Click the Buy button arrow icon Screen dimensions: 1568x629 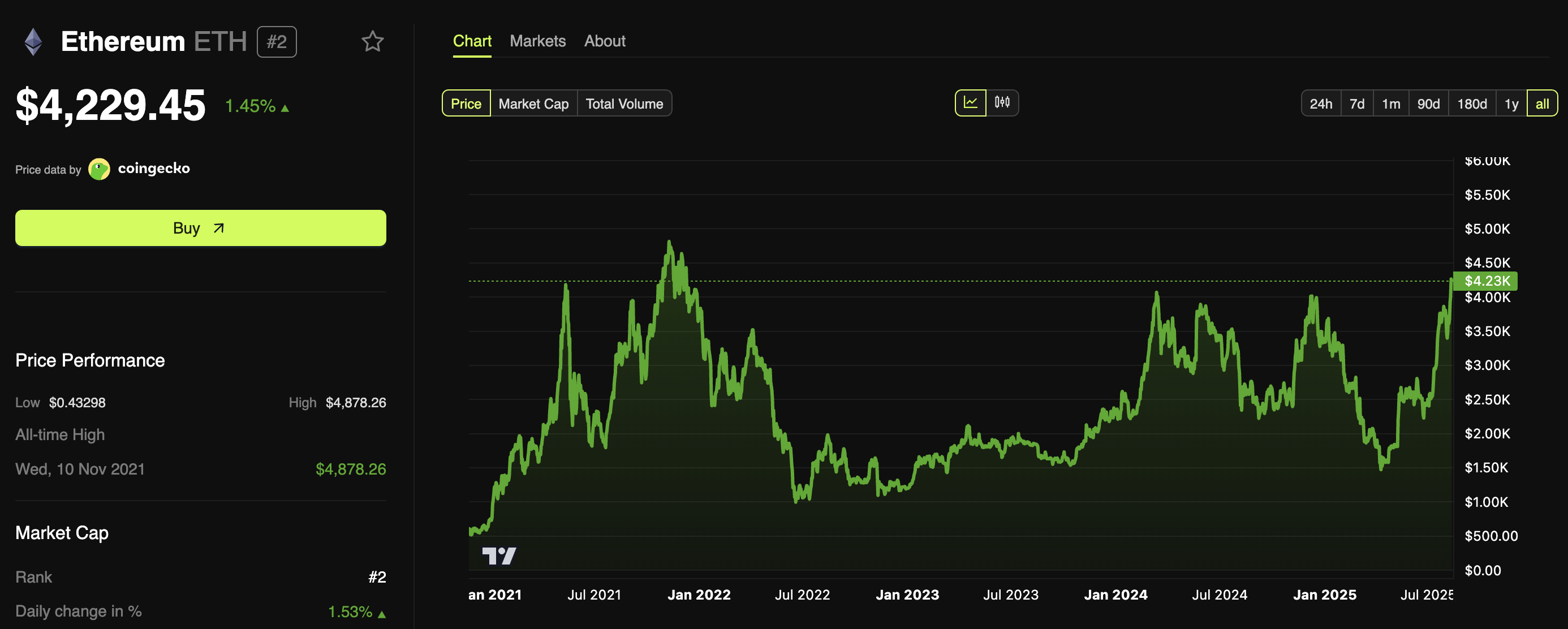218,229
